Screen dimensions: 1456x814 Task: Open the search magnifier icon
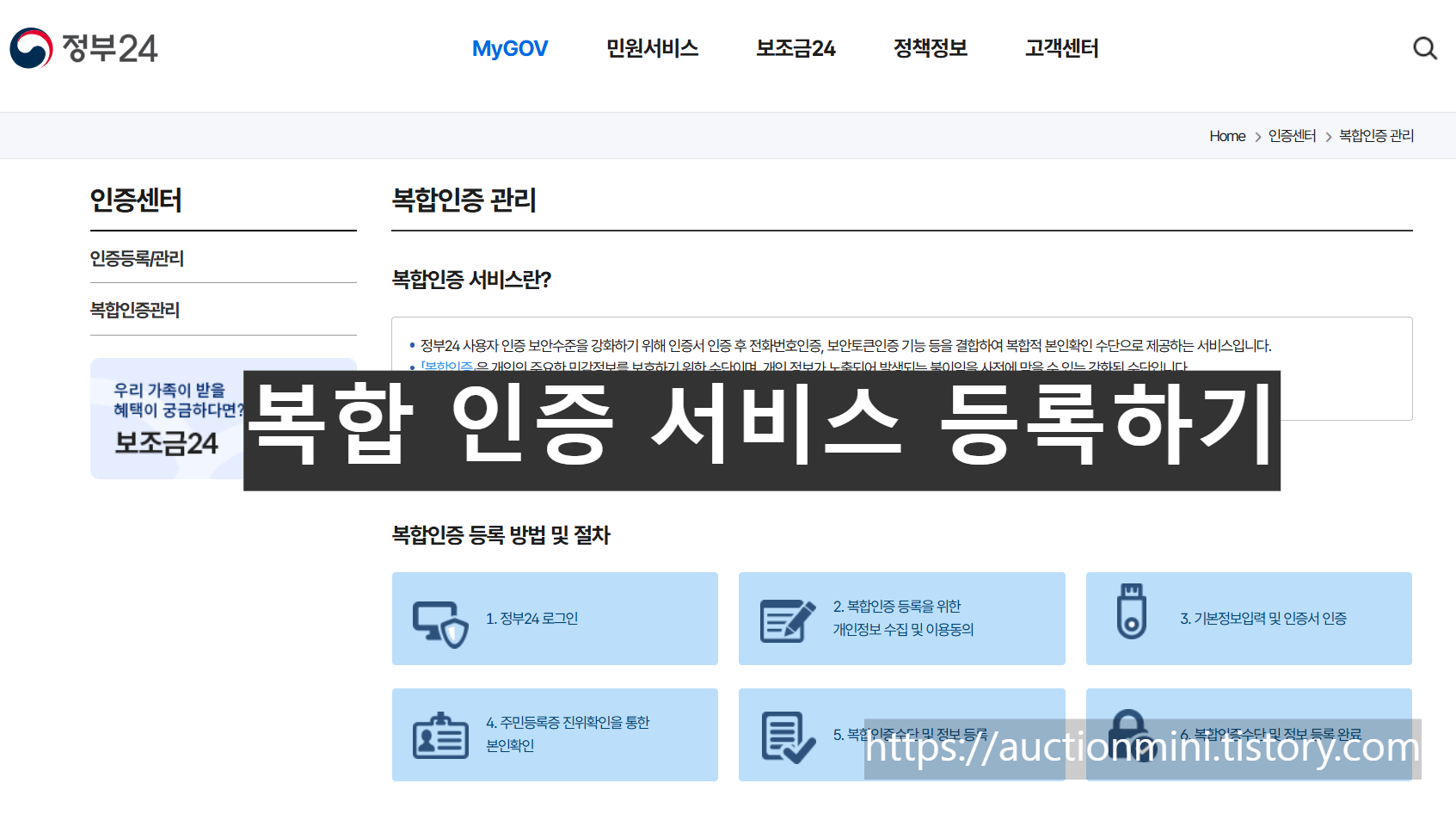pos(1425,48)
